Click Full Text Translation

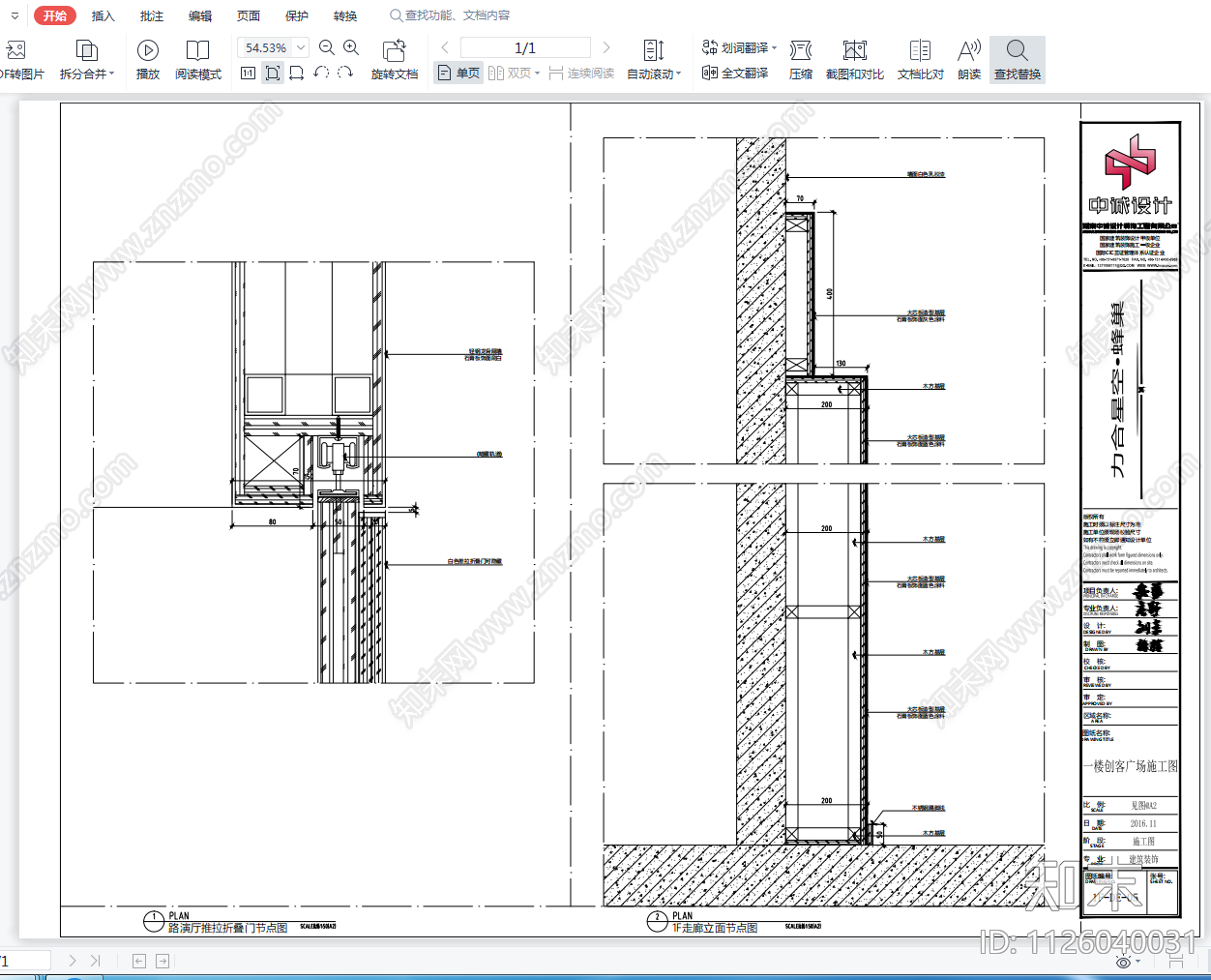[735, 74]
